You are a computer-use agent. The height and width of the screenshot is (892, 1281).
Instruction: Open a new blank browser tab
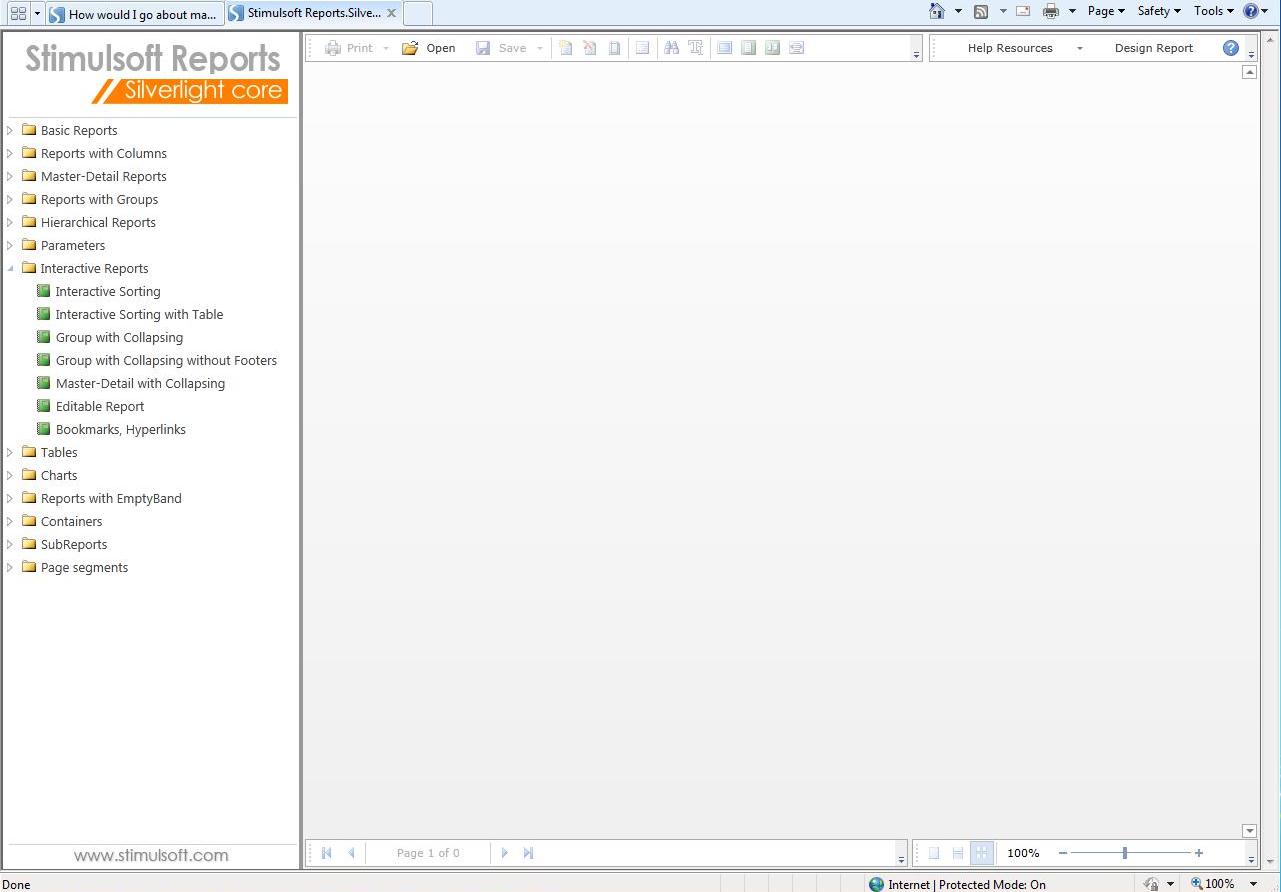coord(418,14)
